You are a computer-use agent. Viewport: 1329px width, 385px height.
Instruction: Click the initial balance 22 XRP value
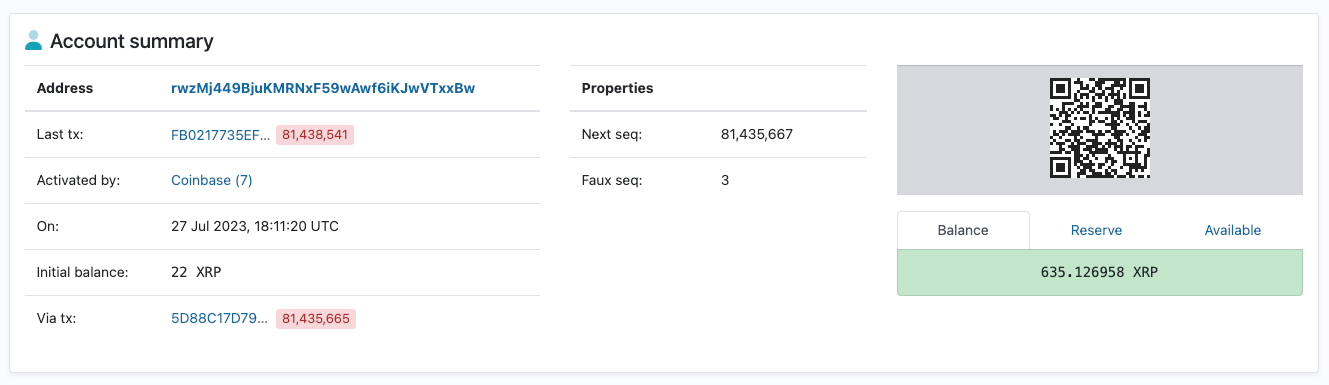[196, 272]
